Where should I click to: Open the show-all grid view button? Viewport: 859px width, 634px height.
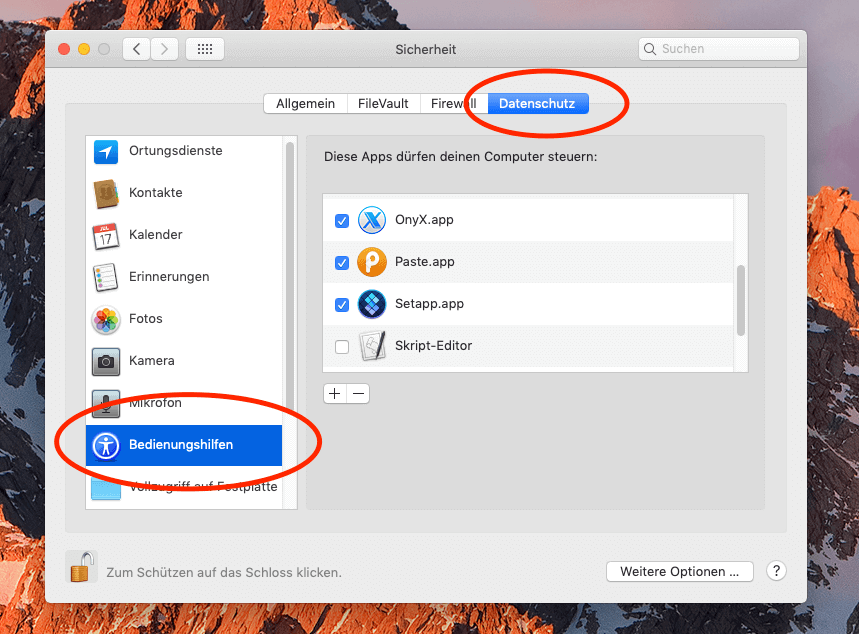tap(205, 49)
